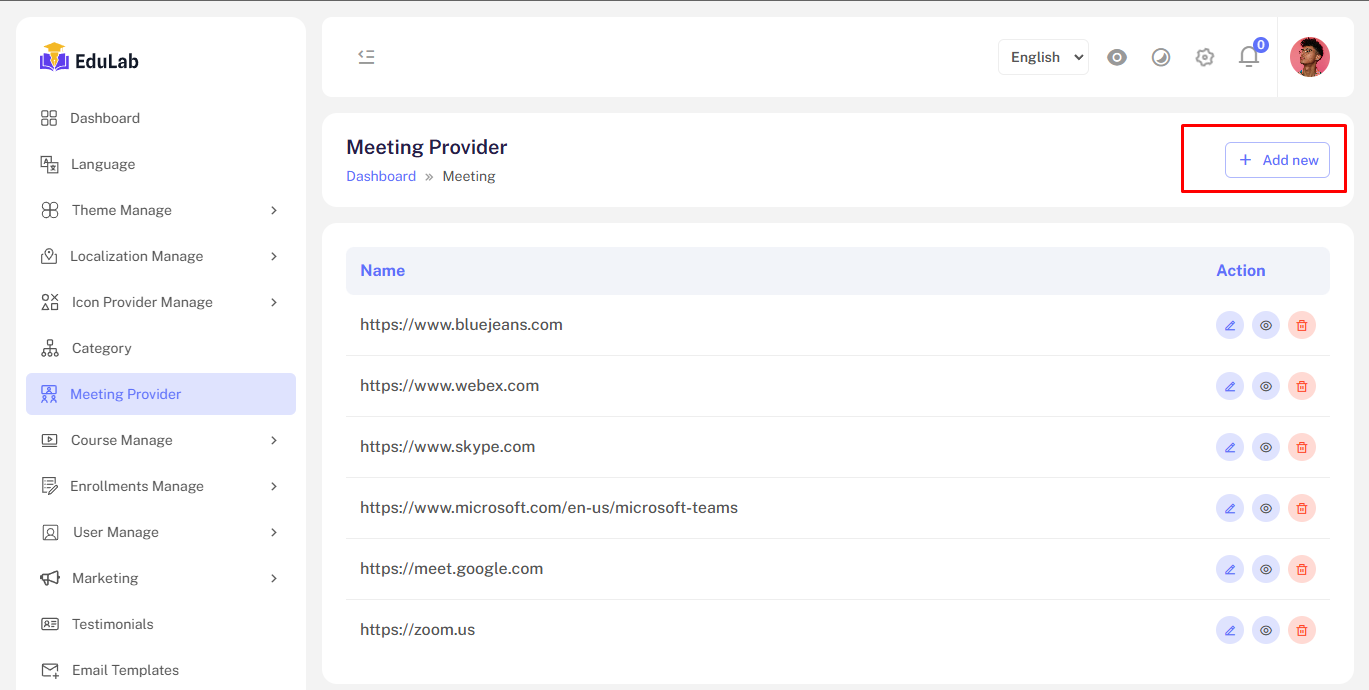Click the Add new button

1277,160
